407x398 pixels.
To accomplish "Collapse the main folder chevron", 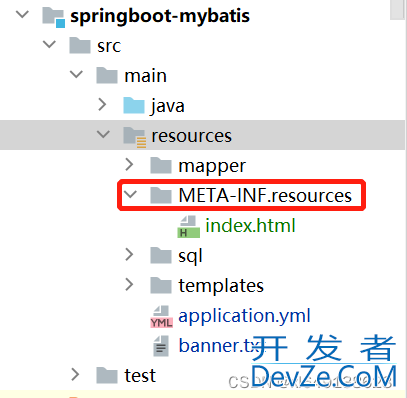I will (77, 74).
